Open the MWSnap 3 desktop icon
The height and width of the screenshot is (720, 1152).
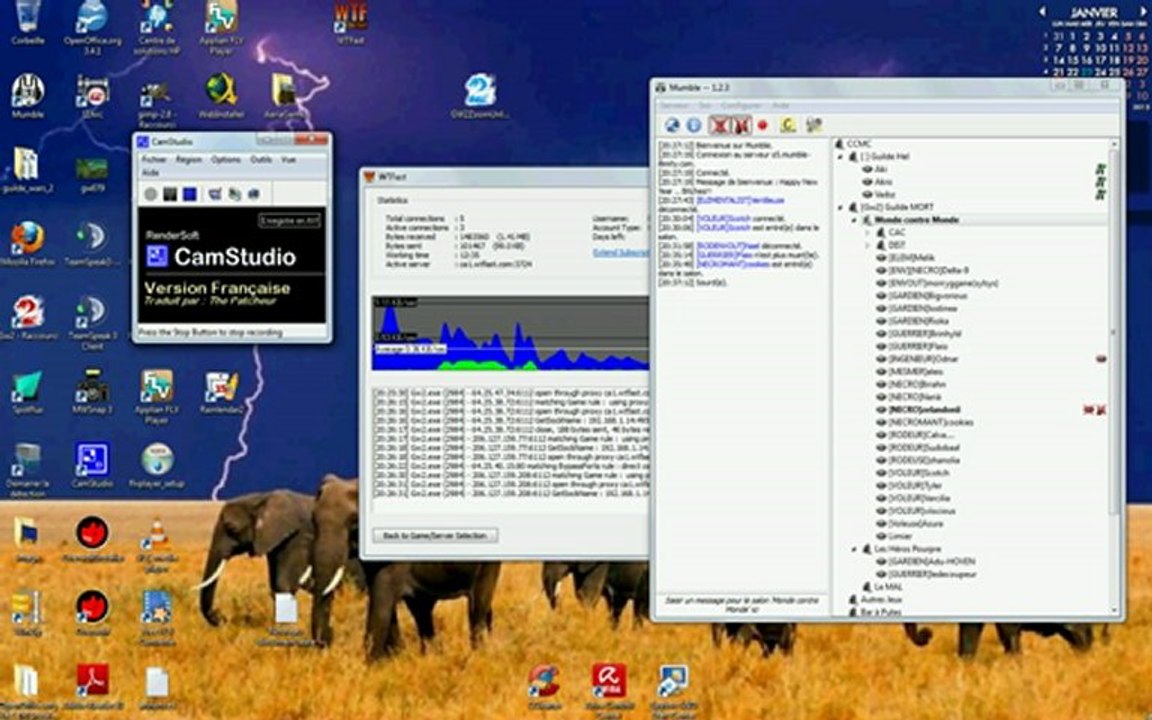(92, 392)
